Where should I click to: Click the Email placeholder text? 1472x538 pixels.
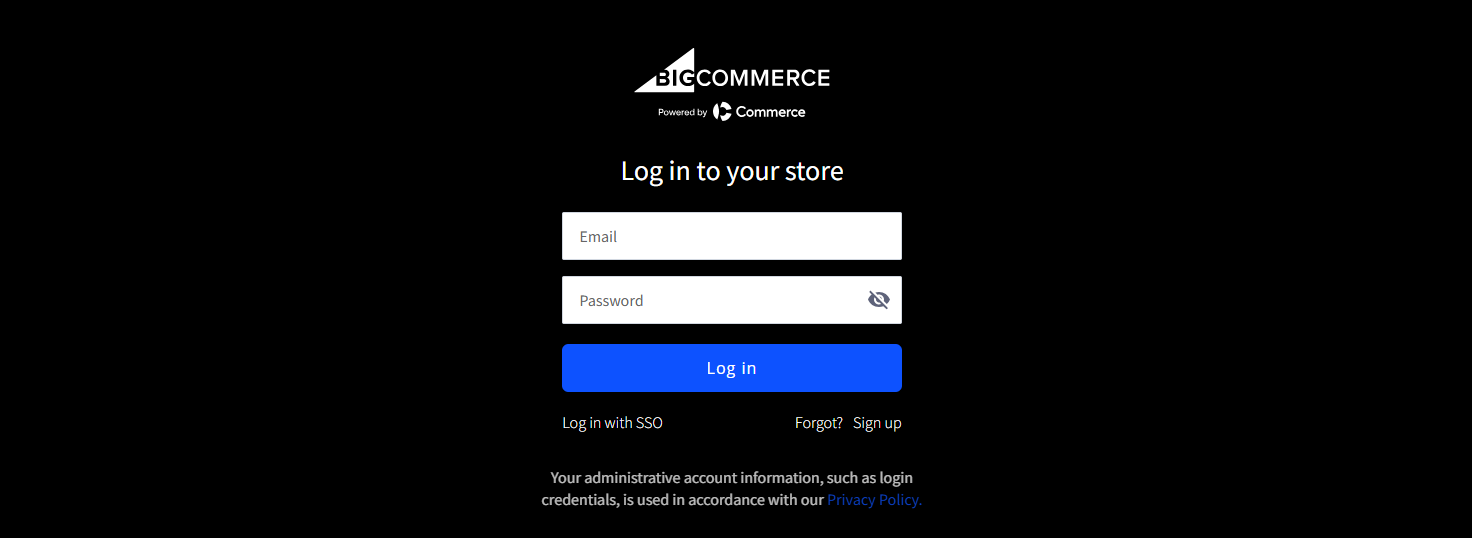(598, 237)
